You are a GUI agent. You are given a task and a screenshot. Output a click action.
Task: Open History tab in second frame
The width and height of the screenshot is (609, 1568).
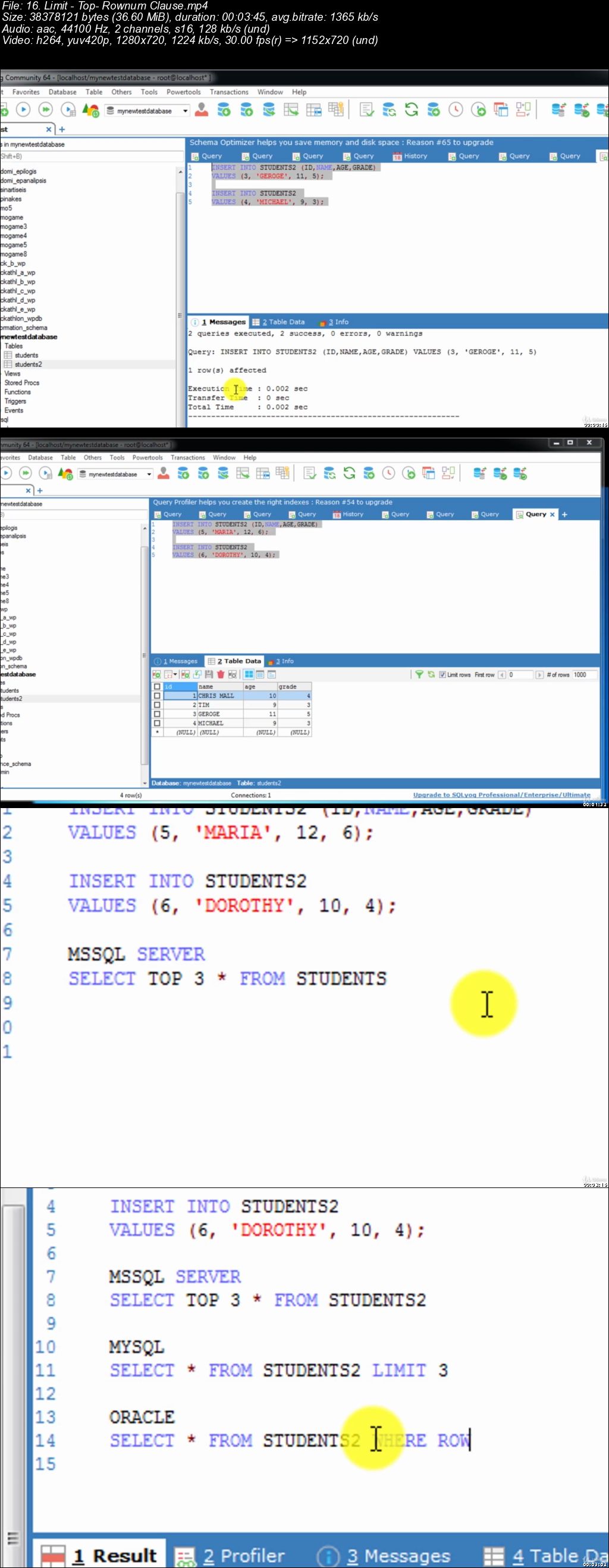(x=348, y=514)
